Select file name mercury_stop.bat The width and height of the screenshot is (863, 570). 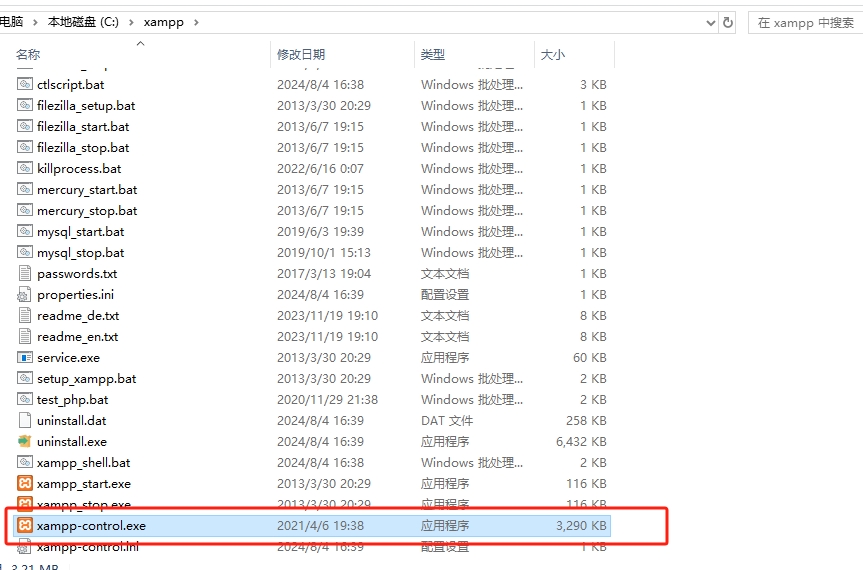pos(87,210)
